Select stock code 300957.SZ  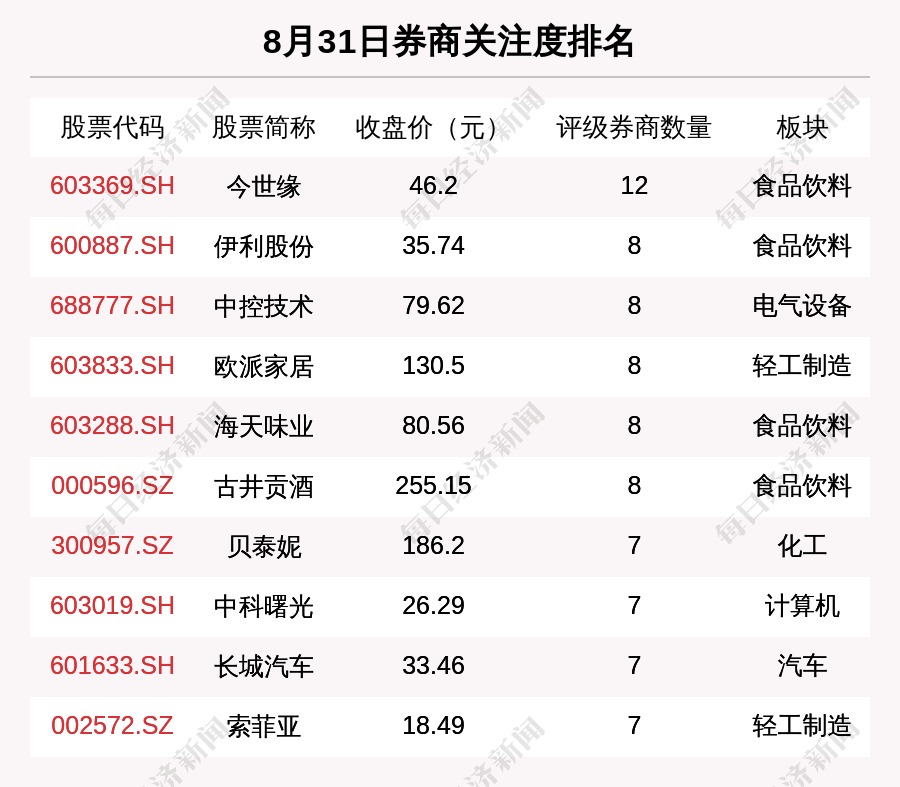[x=112, y=546]
